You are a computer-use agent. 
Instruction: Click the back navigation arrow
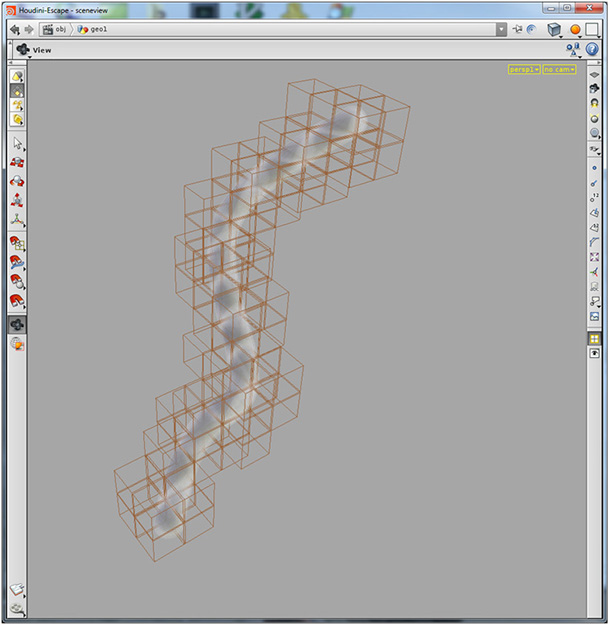click(15, 29)
